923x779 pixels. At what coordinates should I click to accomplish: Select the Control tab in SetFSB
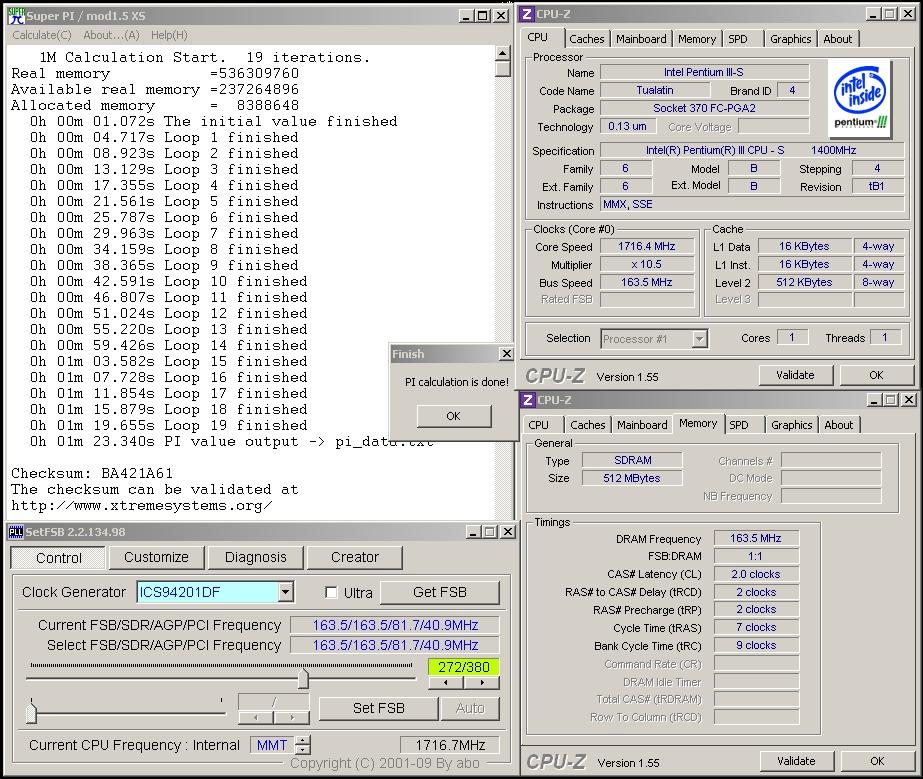[58, 558]
